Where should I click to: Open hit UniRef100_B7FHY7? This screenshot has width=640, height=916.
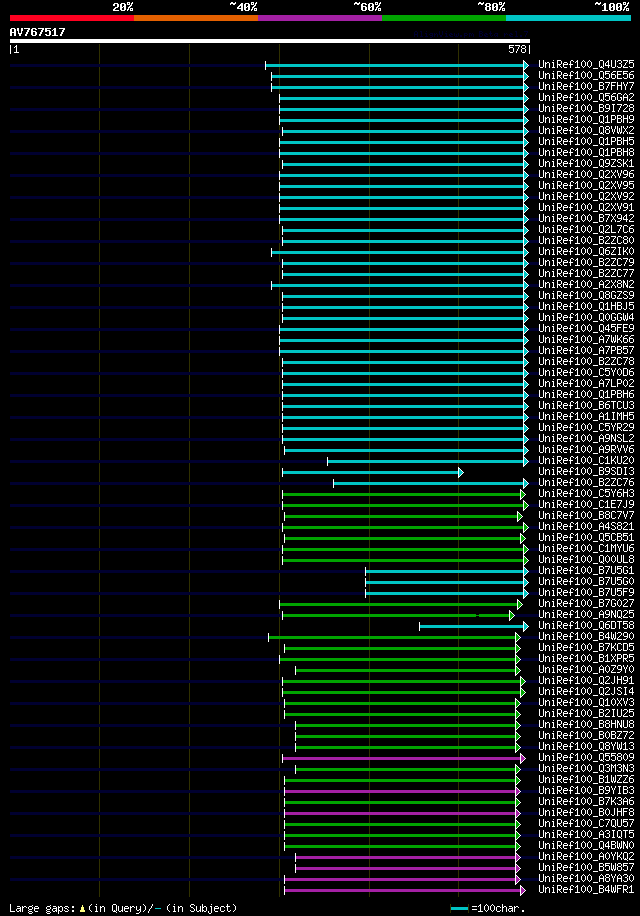point(586,86)
